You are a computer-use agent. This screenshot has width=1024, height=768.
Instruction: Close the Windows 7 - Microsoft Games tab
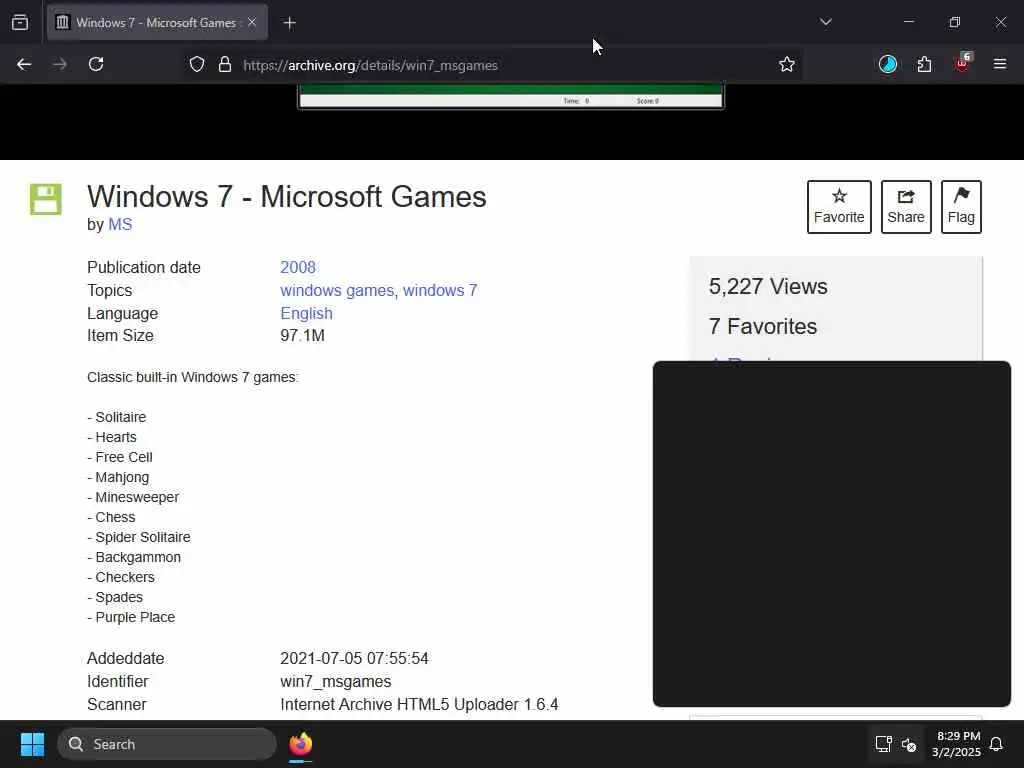[252, 22]
